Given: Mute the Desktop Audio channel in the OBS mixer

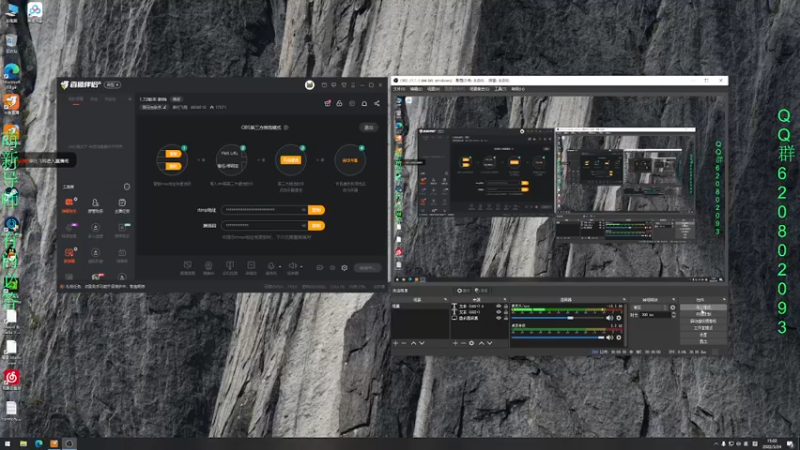Looking at the screenshot, I should (609, 337).
